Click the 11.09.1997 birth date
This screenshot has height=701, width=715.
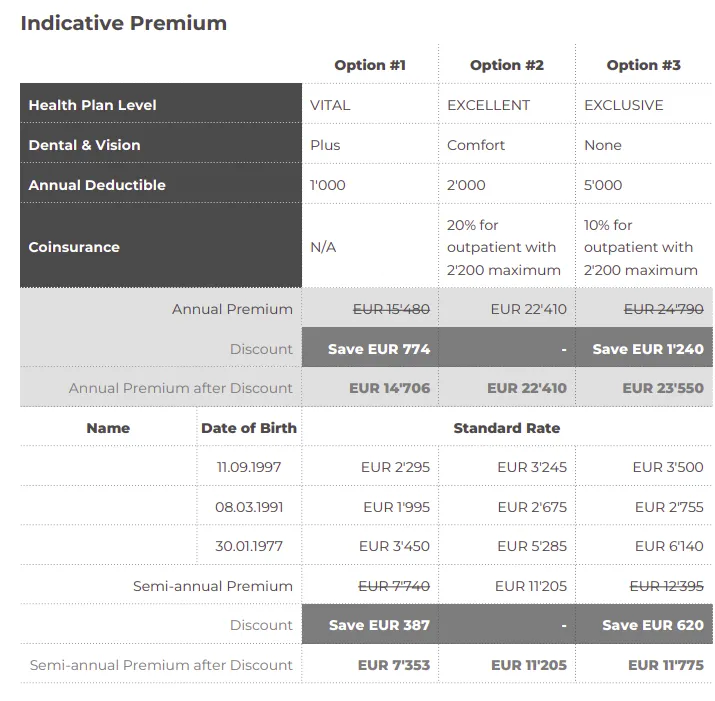[x=249, y=467]
